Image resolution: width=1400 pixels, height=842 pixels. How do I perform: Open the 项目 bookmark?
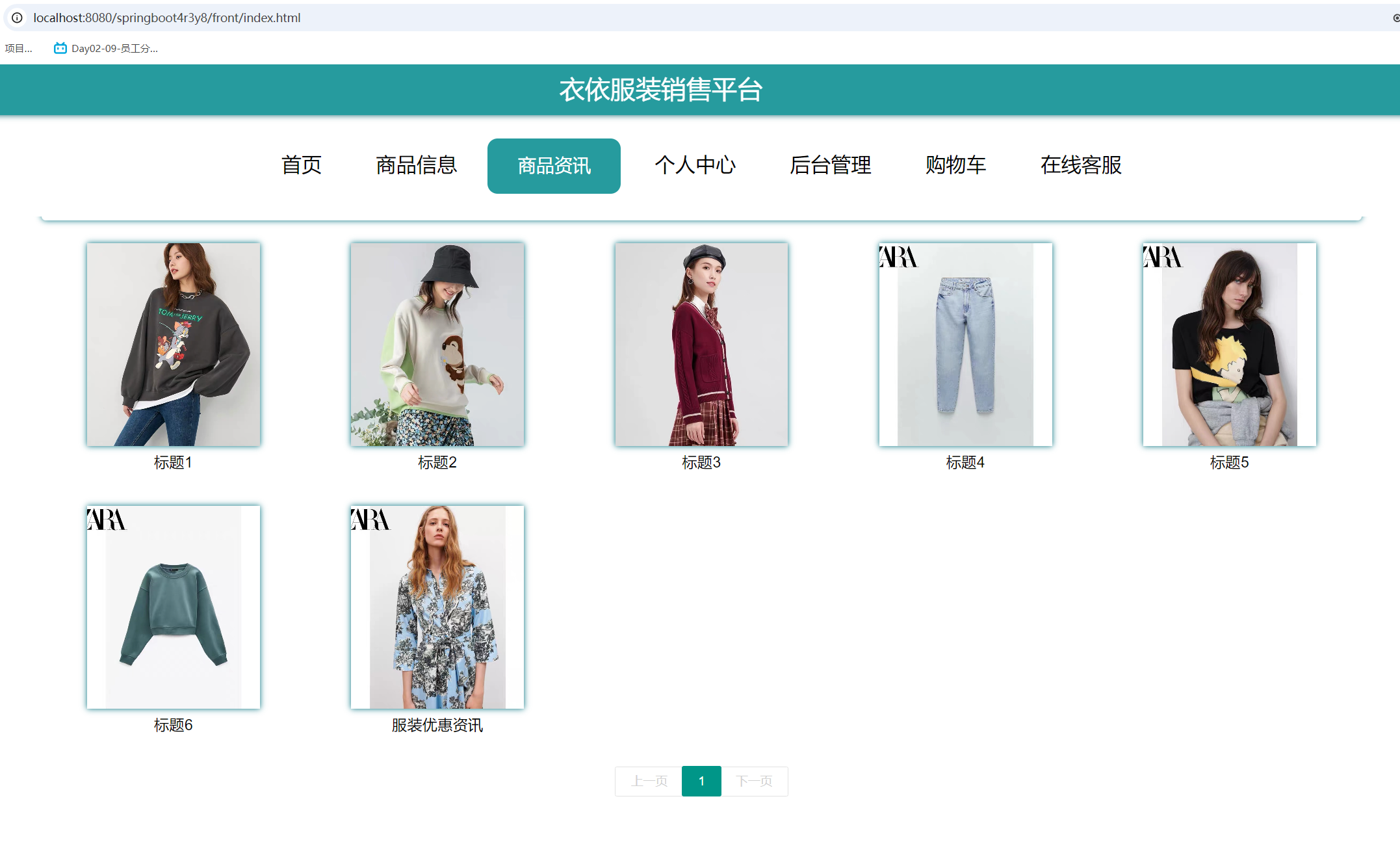[18, 48]
